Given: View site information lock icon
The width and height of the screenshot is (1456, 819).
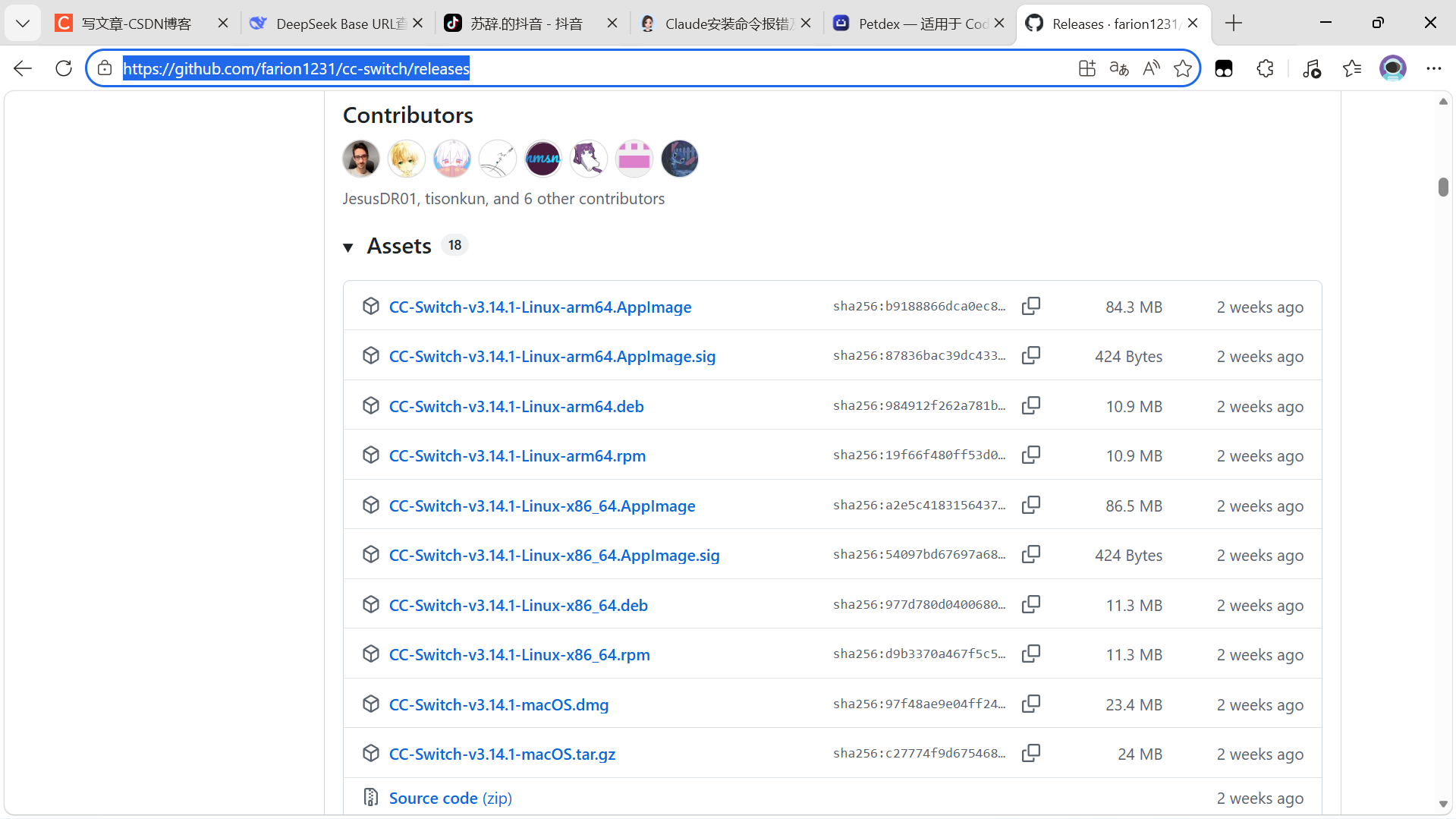Looking at the screenshot, I should pos(105,68).
